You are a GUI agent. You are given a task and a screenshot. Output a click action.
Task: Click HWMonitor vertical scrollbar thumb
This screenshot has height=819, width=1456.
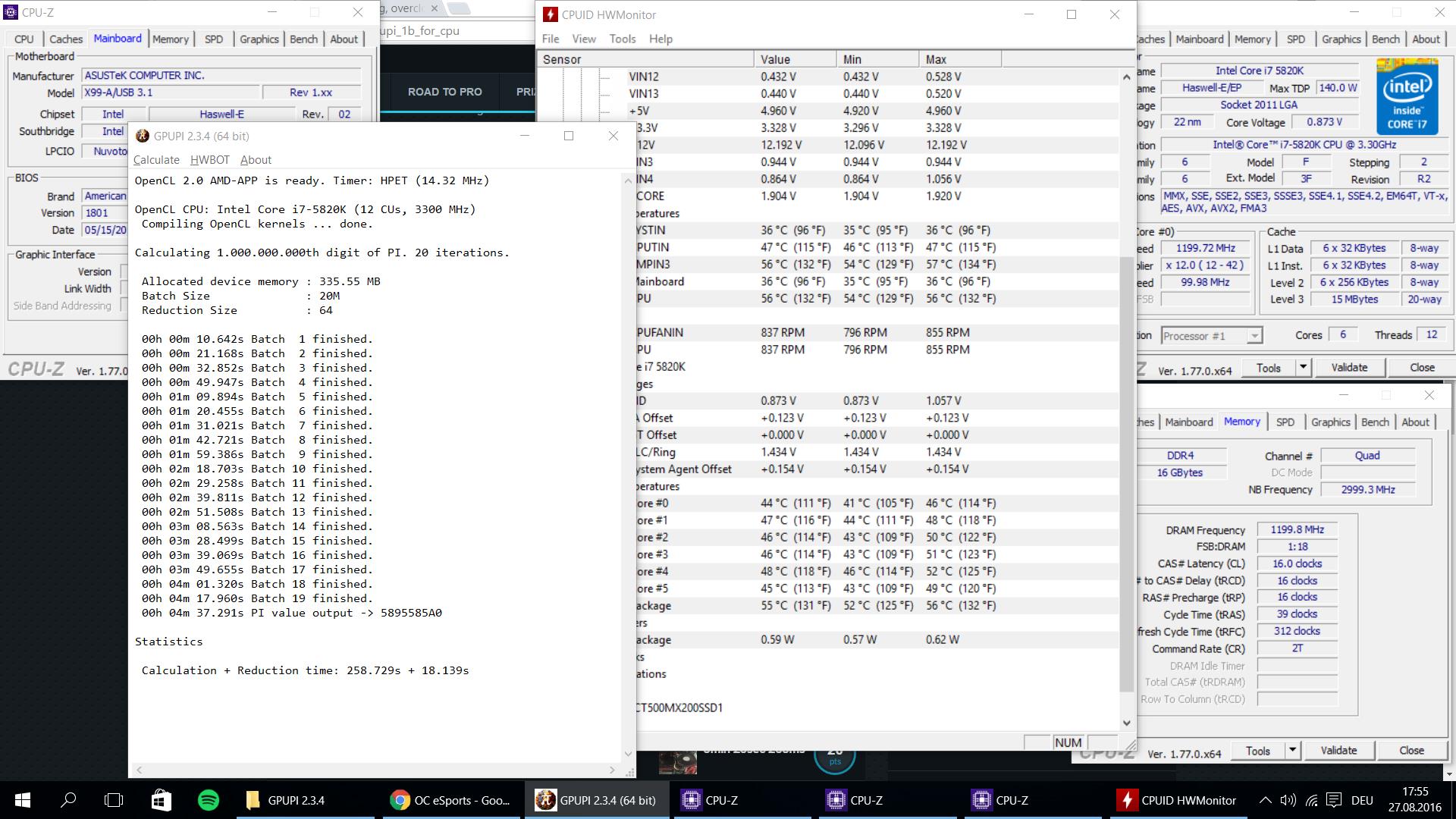tap(1126, 474)
